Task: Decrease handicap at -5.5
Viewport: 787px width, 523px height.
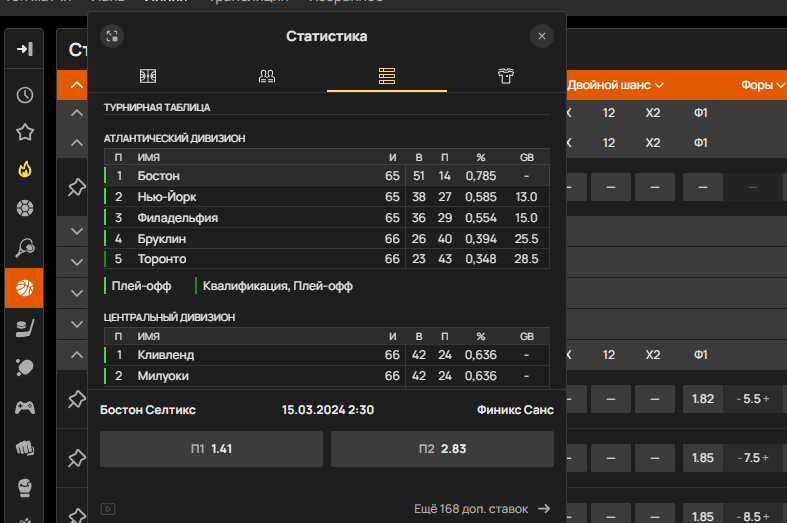Action: tap(739, 400)
